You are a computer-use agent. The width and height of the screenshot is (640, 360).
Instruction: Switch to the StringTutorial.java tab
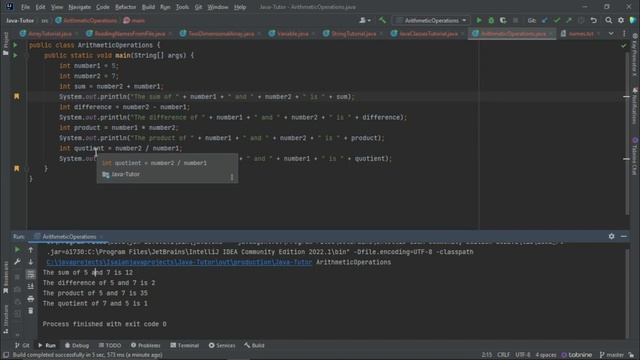[x=353, y=34]
